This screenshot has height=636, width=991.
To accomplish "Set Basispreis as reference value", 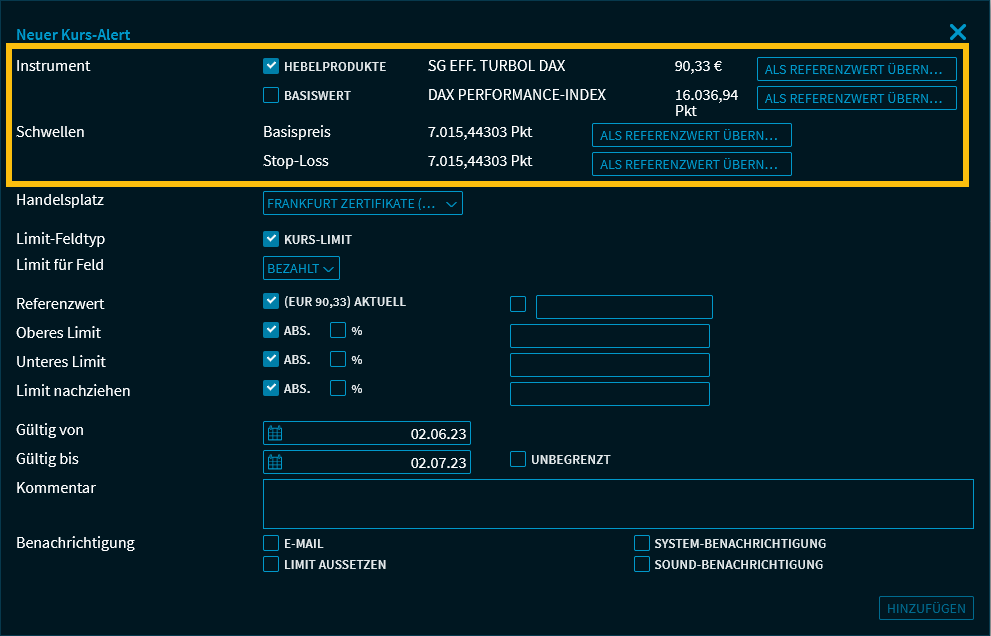I will pyautogui.click(x=691, y=135).
